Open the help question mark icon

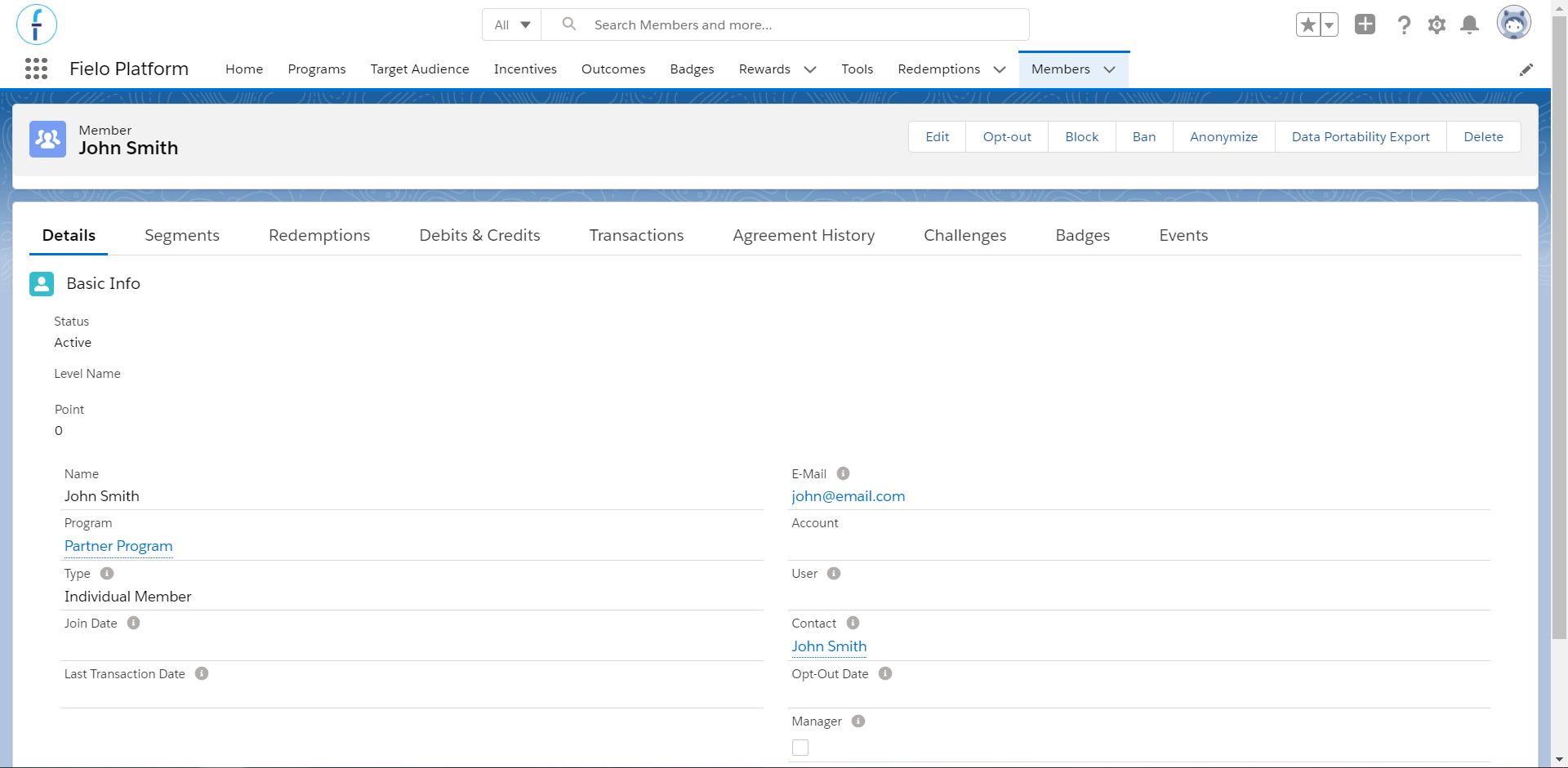[1404, 25]
